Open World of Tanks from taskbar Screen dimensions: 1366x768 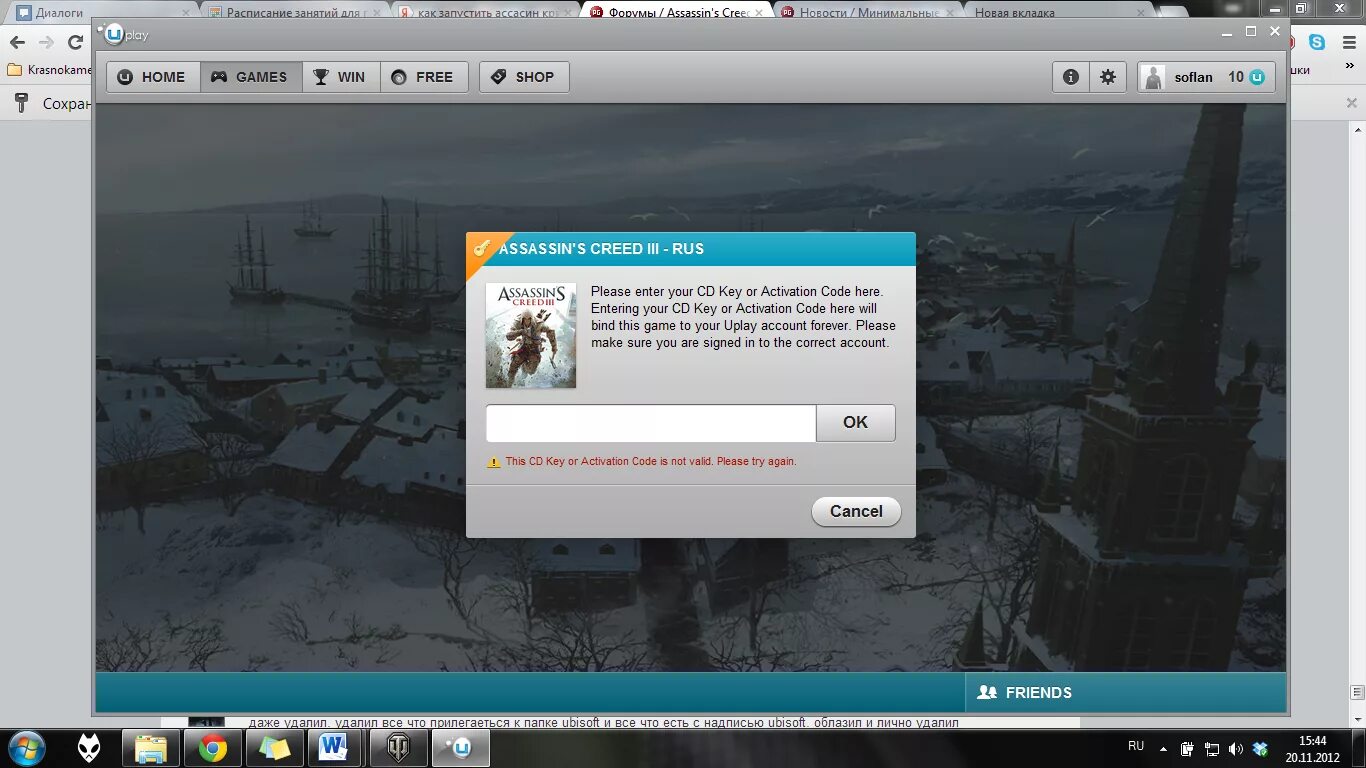(x=398, y=748)
